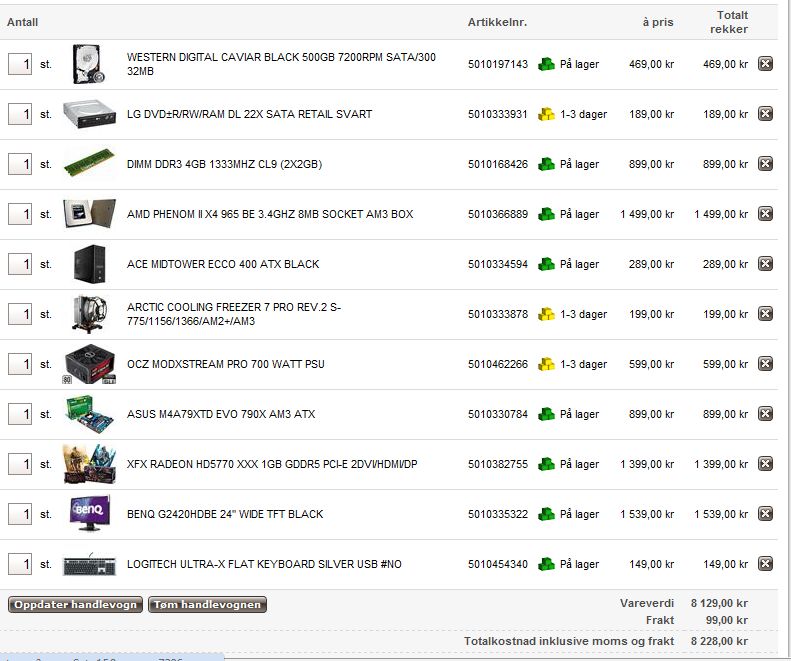Click Oppdater handlevogn button
Screen dimensions: 791x661
click(75, 604)
